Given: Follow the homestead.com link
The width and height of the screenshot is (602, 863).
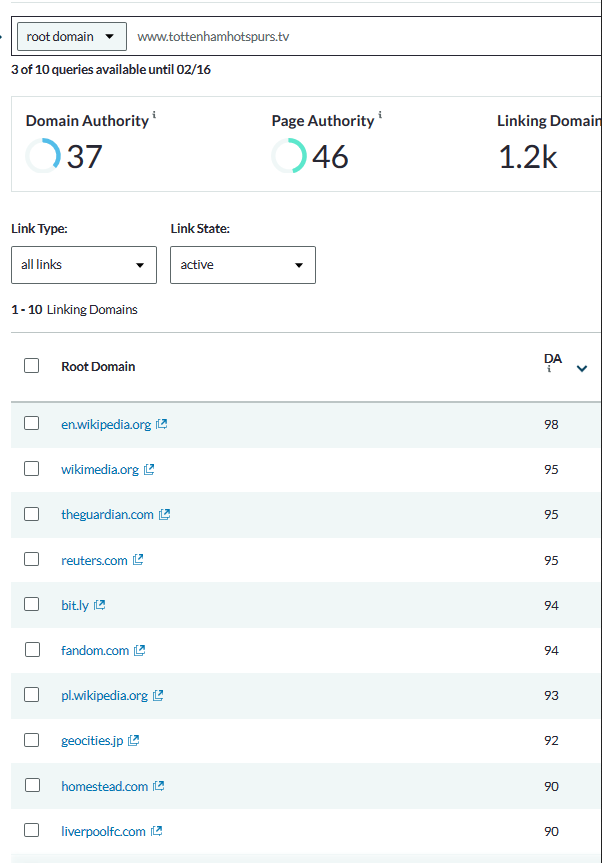Looking at the screenshot, I should 105,786.
